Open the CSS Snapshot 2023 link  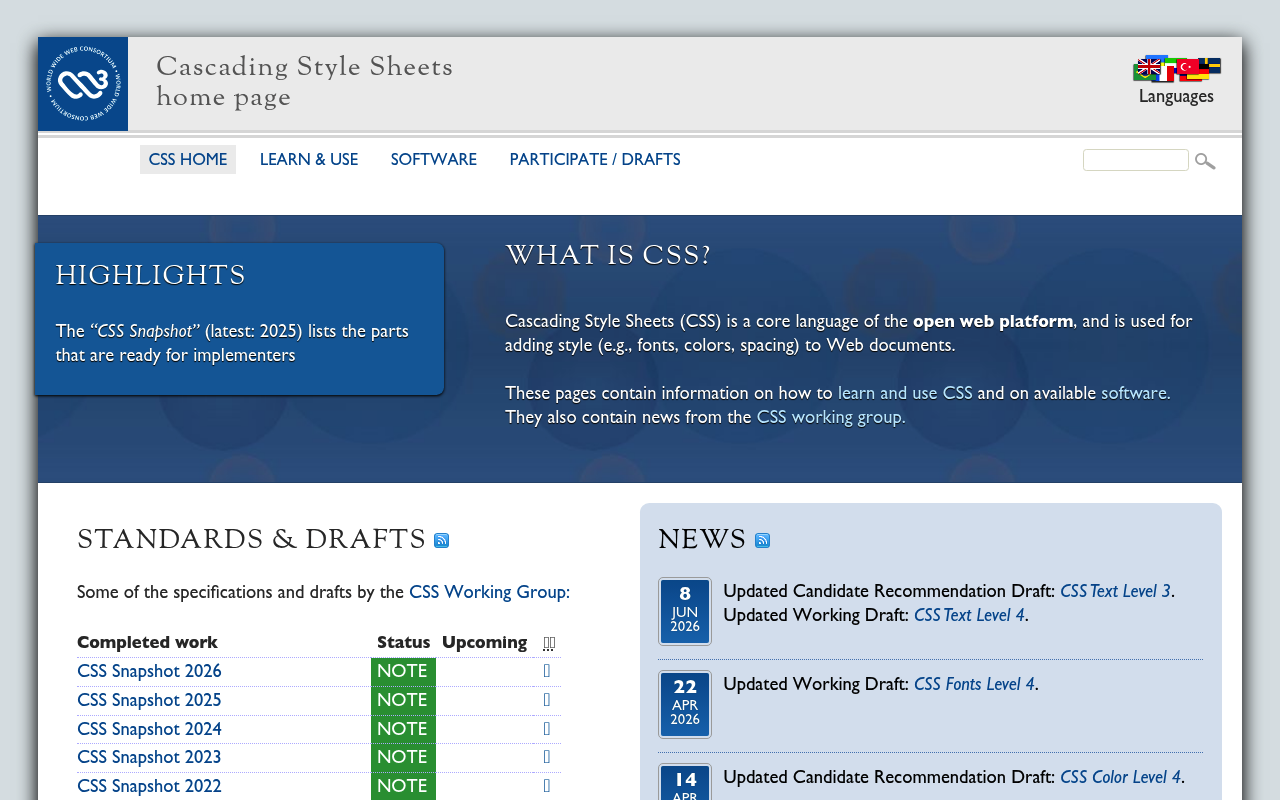pyautogui.click(x=149, y=757)
